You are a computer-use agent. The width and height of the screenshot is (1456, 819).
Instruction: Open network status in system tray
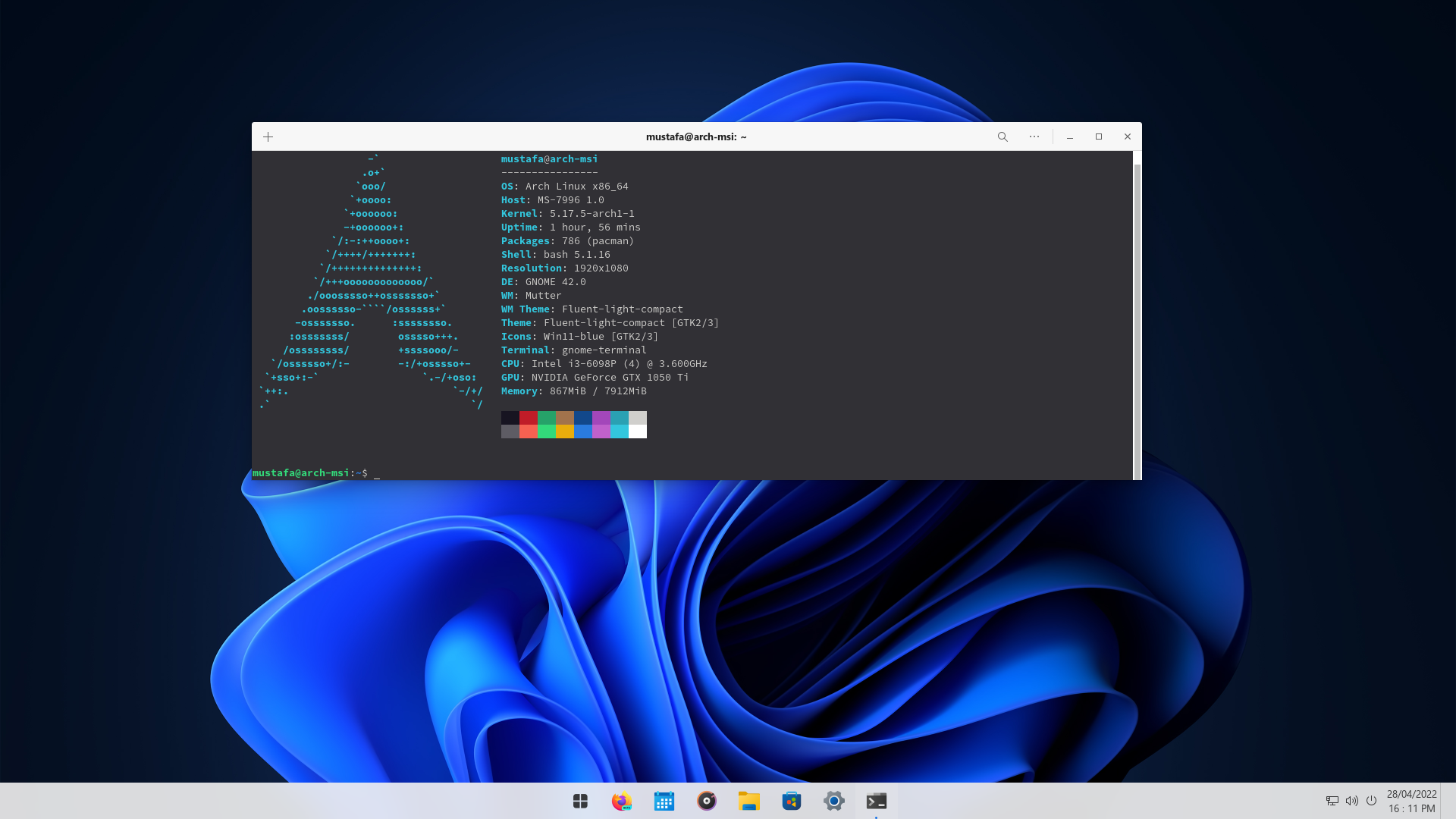point(1332,801)
